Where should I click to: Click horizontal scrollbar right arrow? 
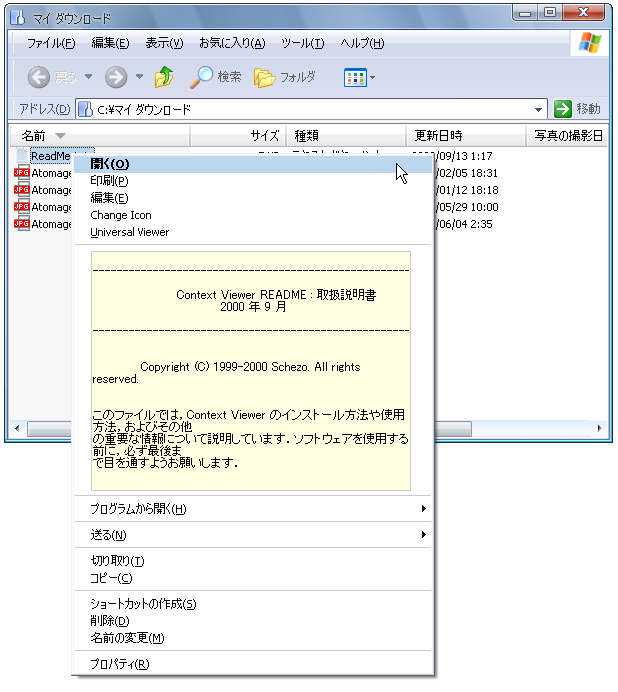click(x=600, y=428)
